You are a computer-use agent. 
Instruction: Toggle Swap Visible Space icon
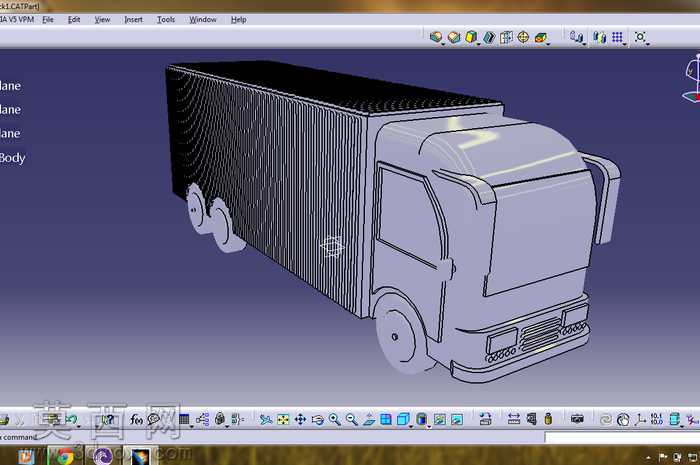(457, 419)
